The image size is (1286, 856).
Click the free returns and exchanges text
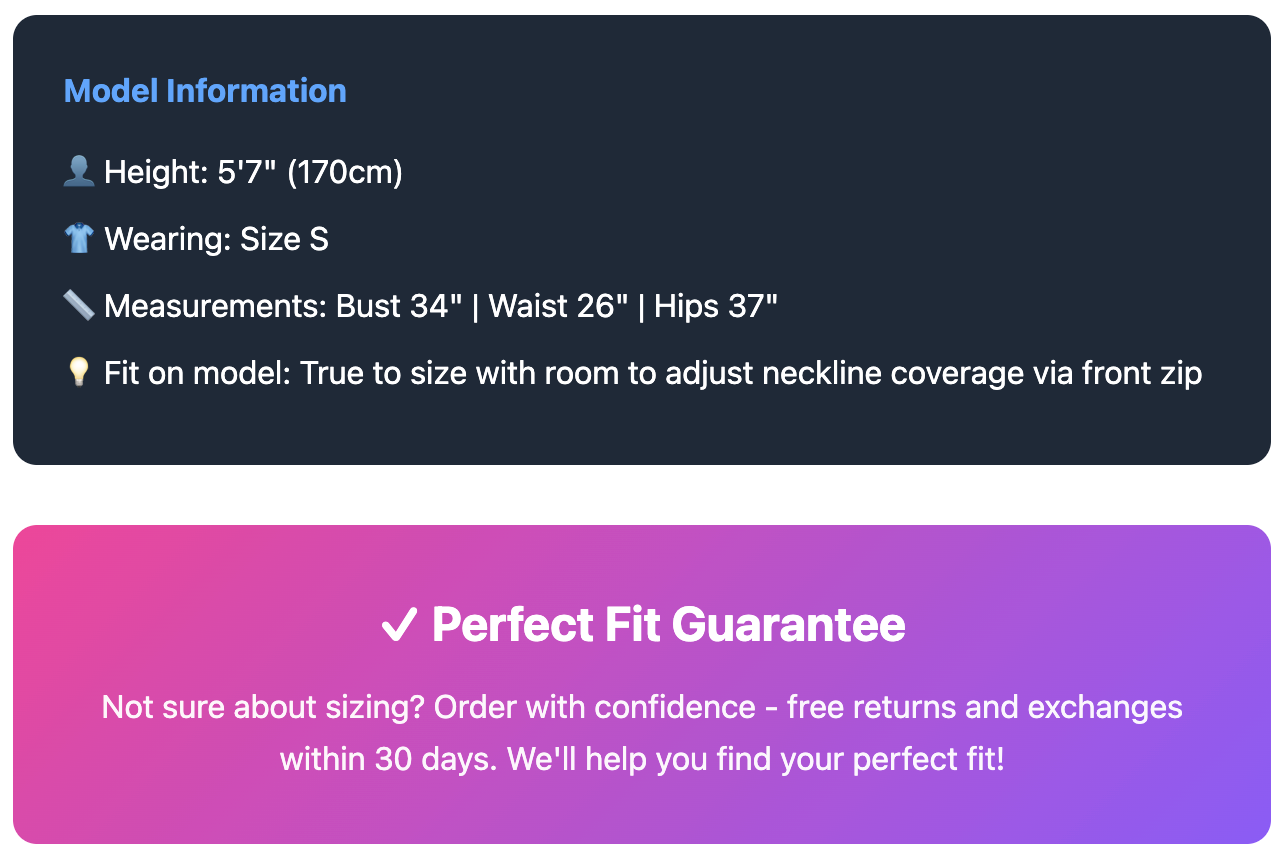click(x=984, y=708)
